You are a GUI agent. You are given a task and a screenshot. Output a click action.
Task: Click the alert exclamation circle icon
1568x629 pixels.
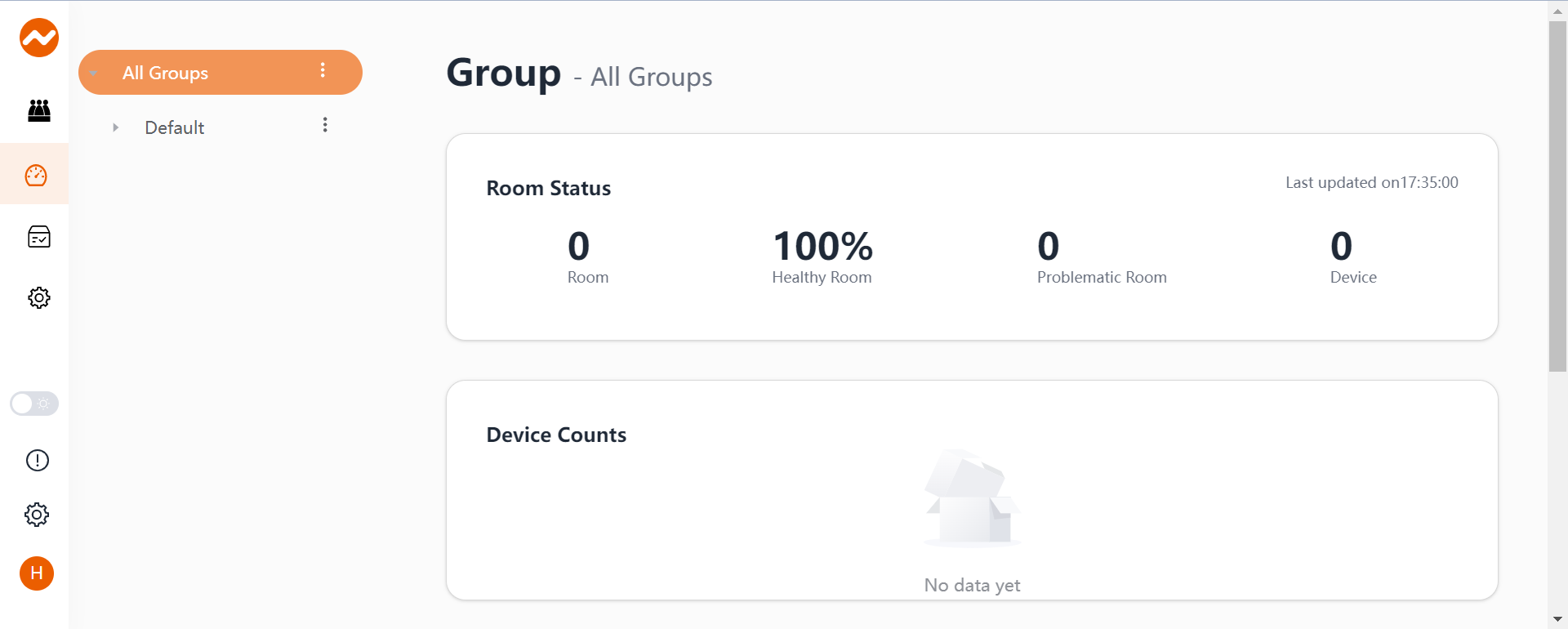click(x=38, y=461)
